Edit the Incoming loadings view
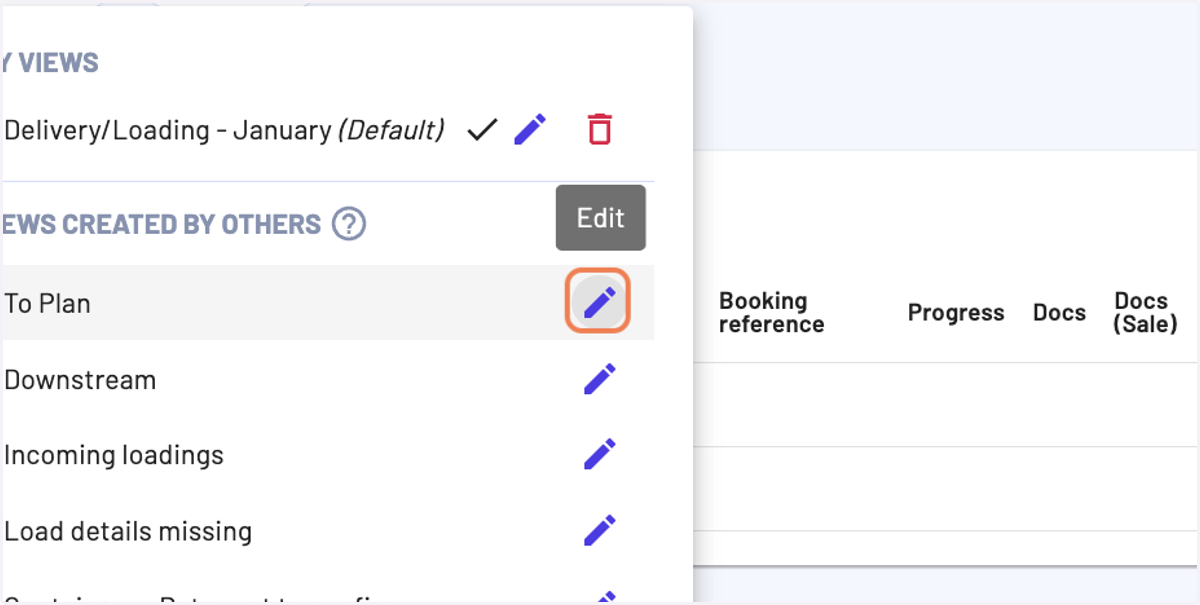 tap(600, 454)
